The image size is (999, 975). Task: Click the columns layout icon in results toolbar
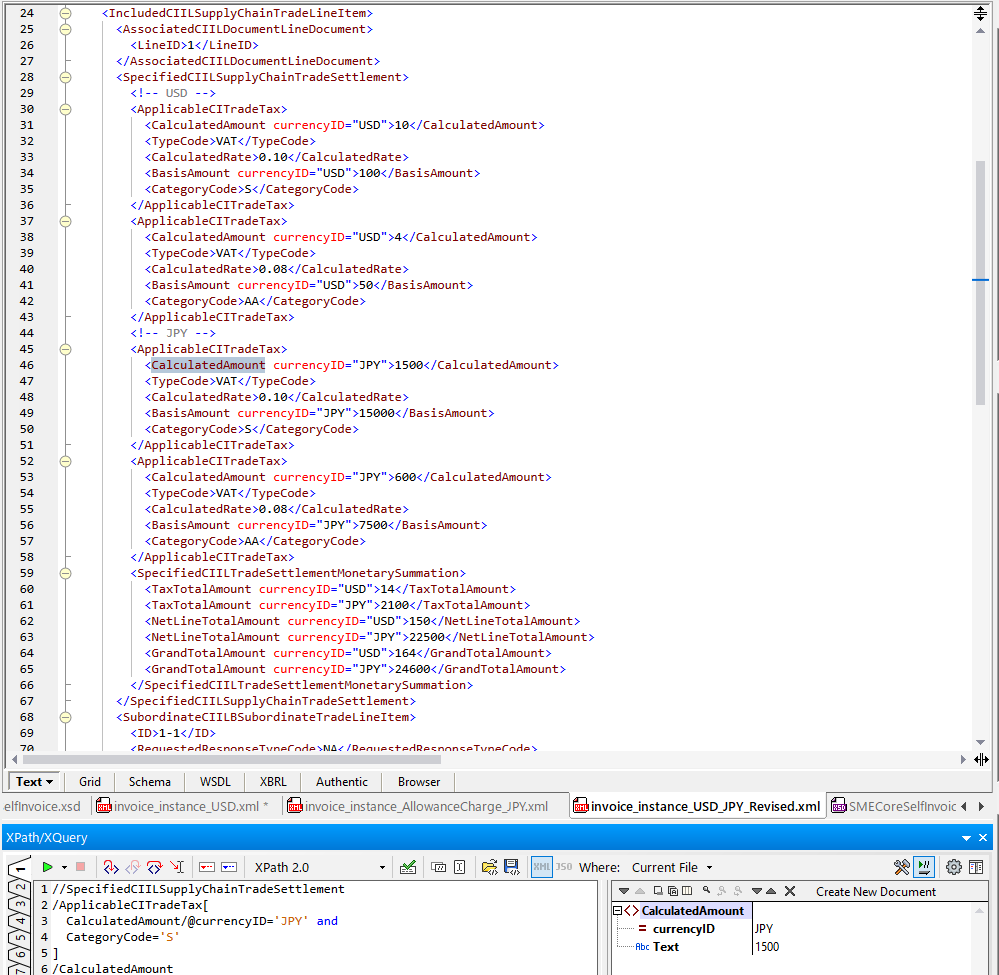click(687, 891)
